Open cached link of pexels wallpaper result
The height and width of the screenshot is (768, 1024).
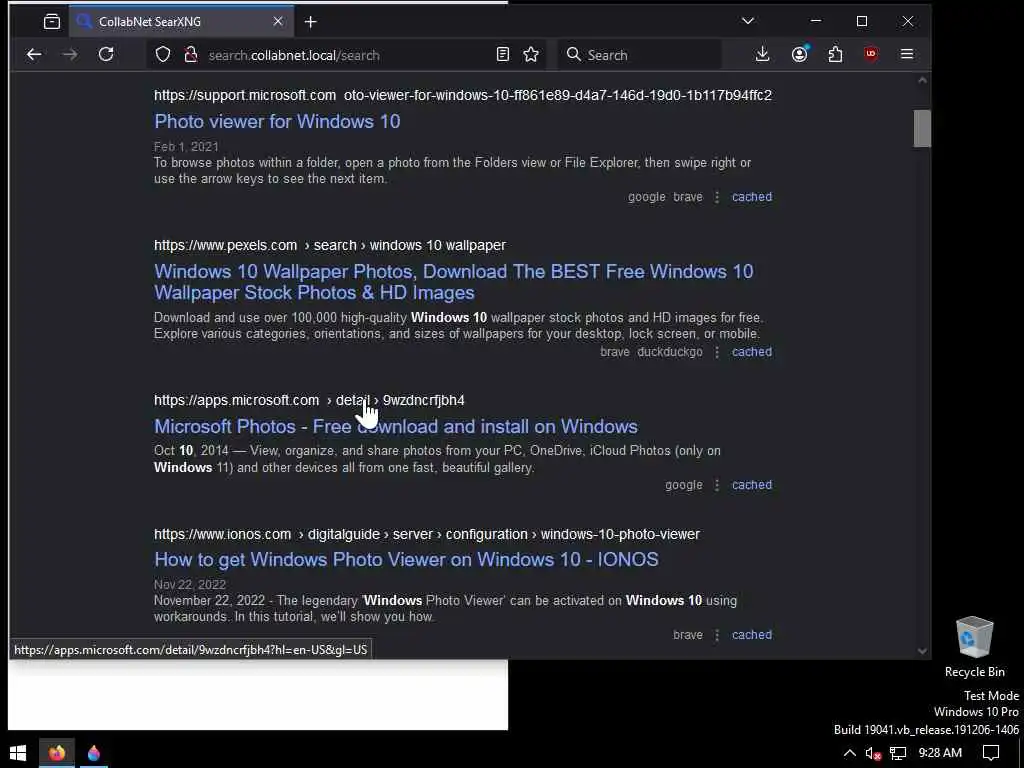pyautogui.click(x=752, y=351)
